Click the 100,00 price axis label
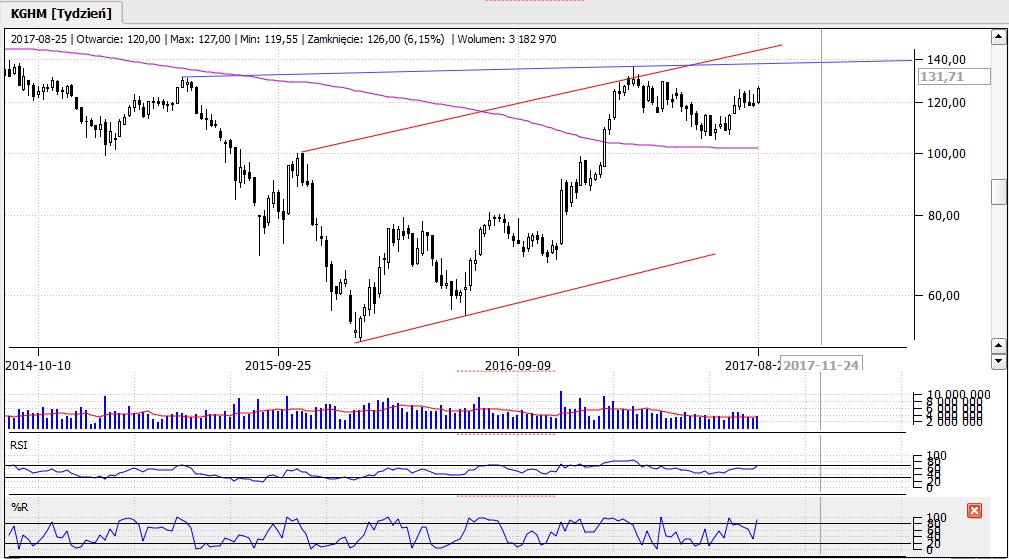 (x=947, y=154)
